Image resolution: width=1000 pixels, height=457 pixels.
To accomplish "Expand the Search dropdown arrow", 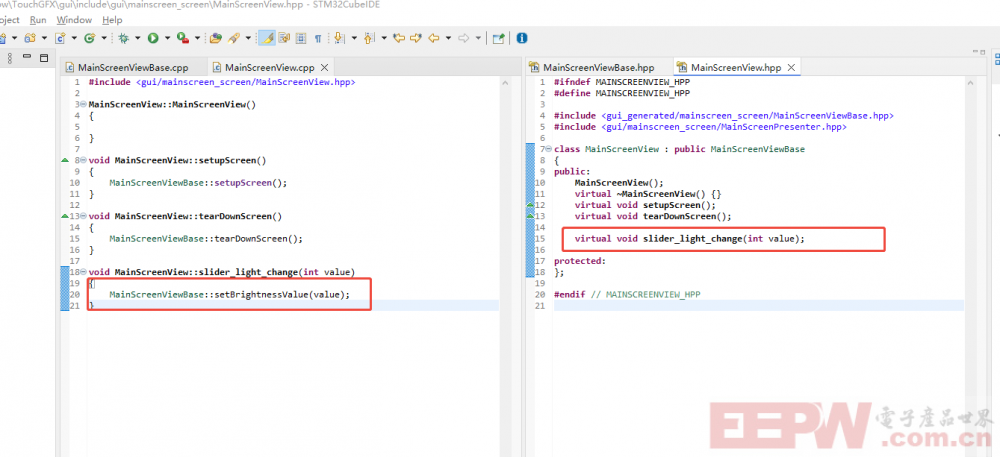I will coord(248,38).
